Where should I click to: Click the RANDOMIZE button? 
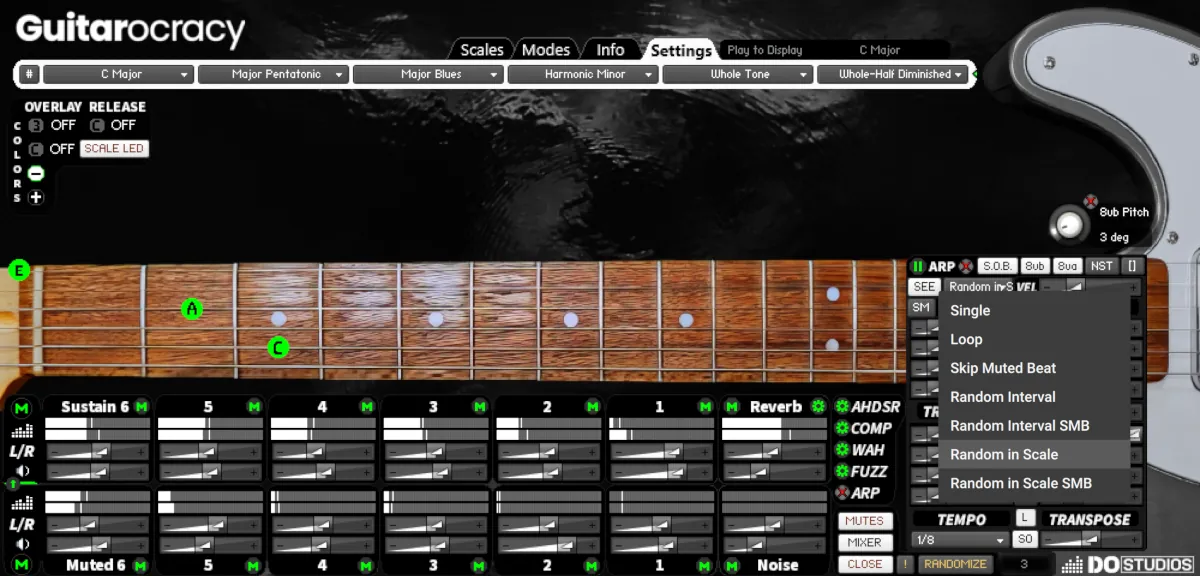(955, 564)
